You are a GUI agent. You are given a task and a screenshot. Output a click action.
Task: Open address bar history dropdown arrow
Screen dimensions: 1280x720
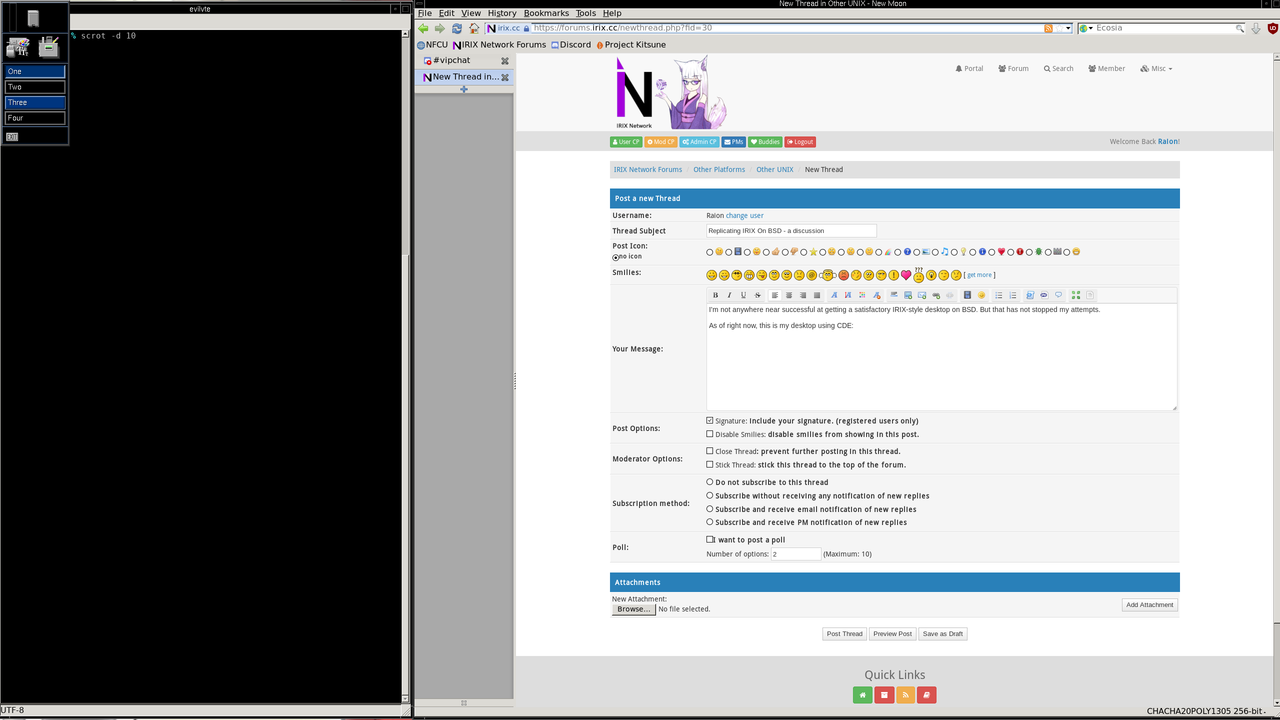tap(1068, 28)
